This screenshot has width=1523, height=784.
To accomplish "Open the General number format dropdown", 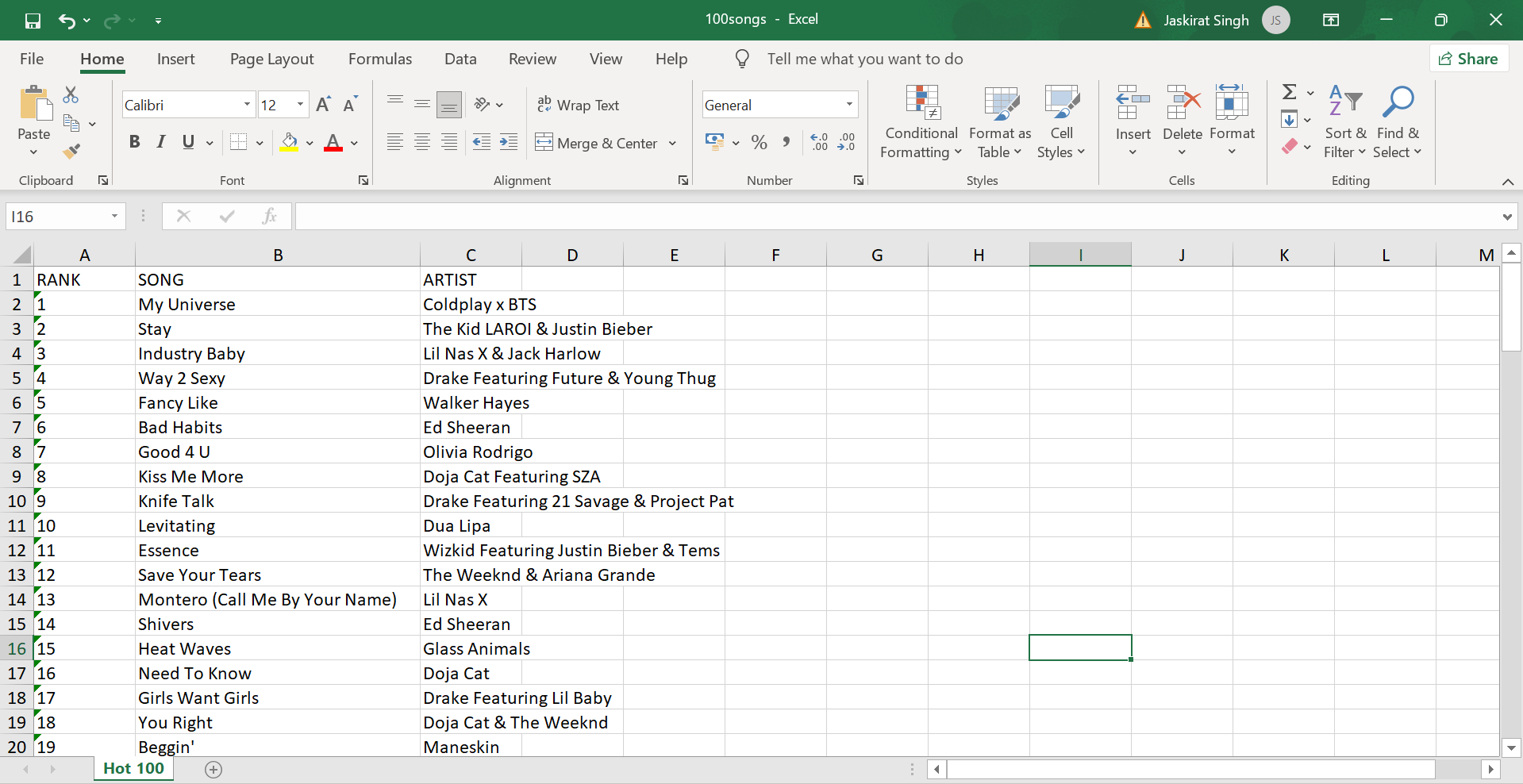I will click(x=849, y=105).
